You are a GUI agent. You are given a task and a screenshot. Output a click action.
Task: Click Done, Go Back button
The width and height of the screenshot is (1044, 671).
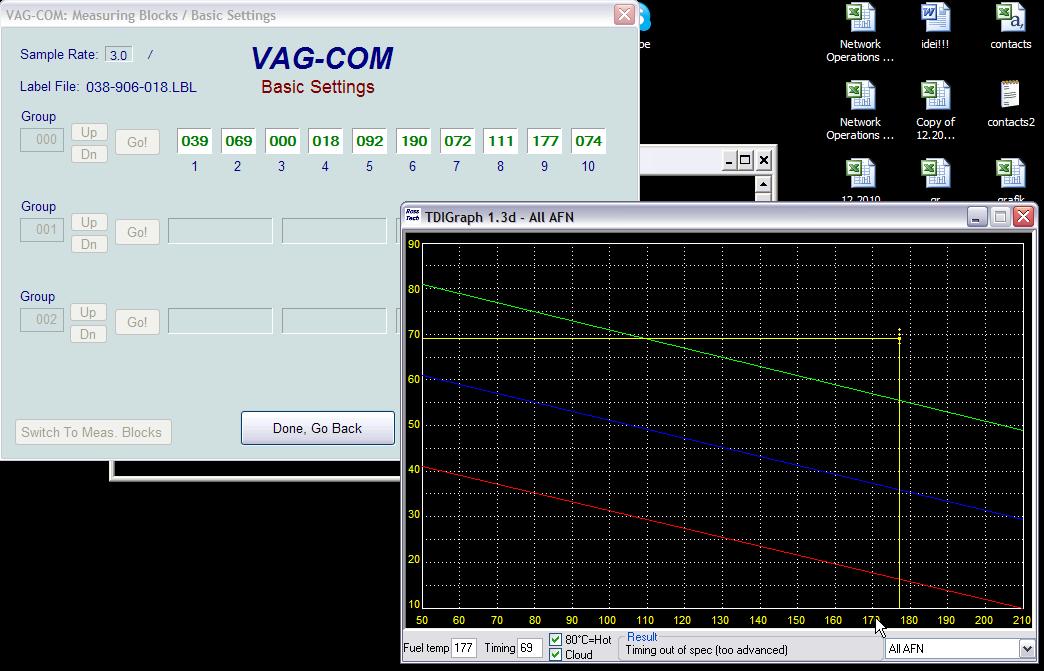(x=317, y=428)
